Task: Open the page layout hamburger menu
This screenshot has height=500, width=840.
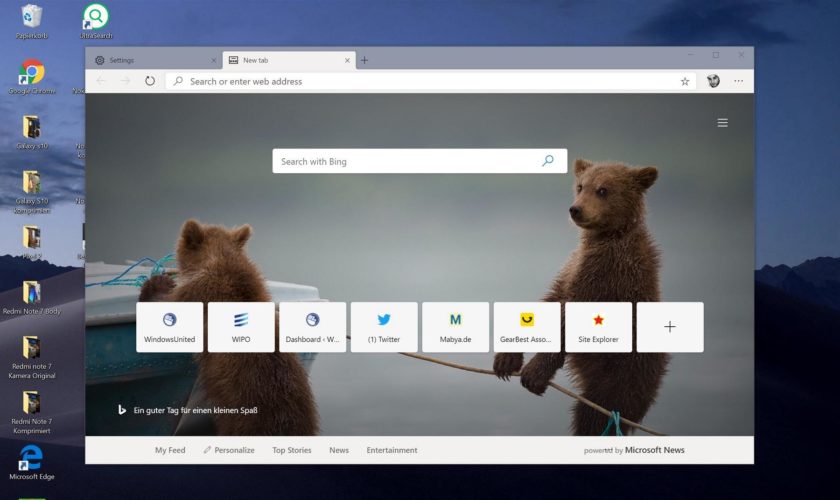Action: click(722, 123)
